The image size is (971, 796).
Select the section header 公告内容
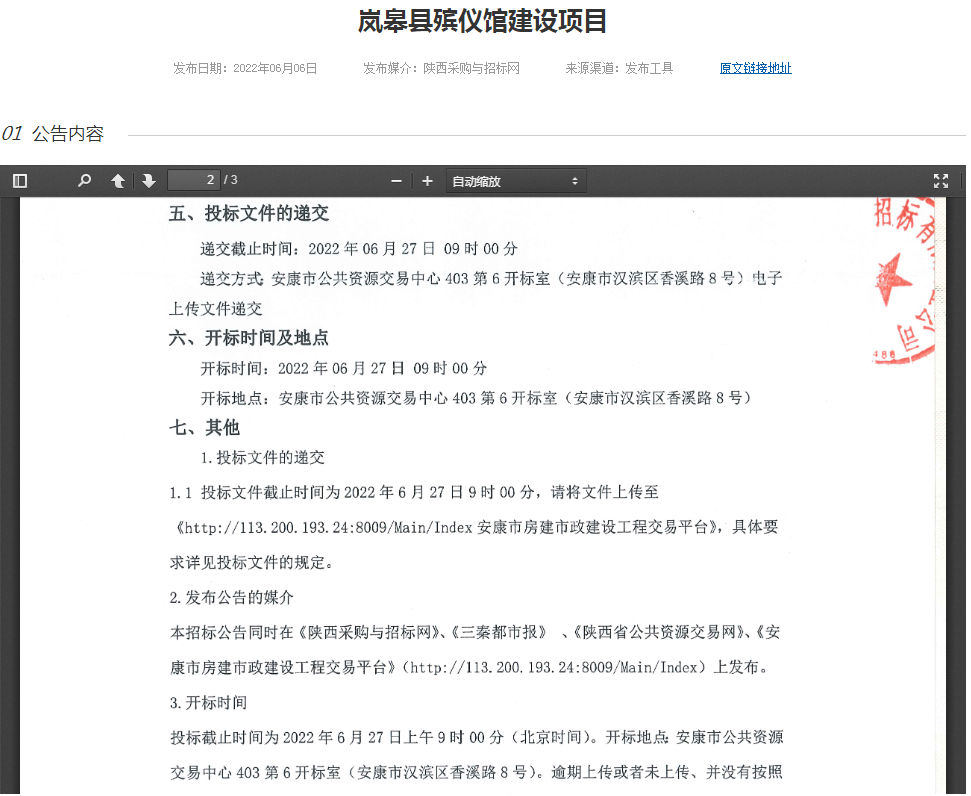(68, 134)
